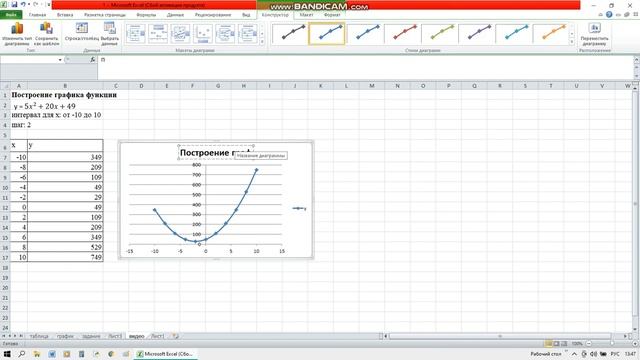
Task: Click Change Chart Type (Изменить тип диаграммы)
Action: coord(17,34)
